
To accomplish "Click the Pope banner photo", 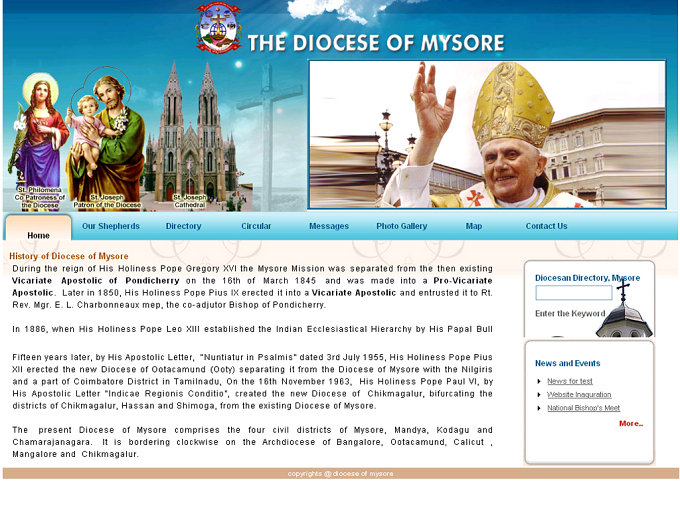I will [x=487, y=134].
